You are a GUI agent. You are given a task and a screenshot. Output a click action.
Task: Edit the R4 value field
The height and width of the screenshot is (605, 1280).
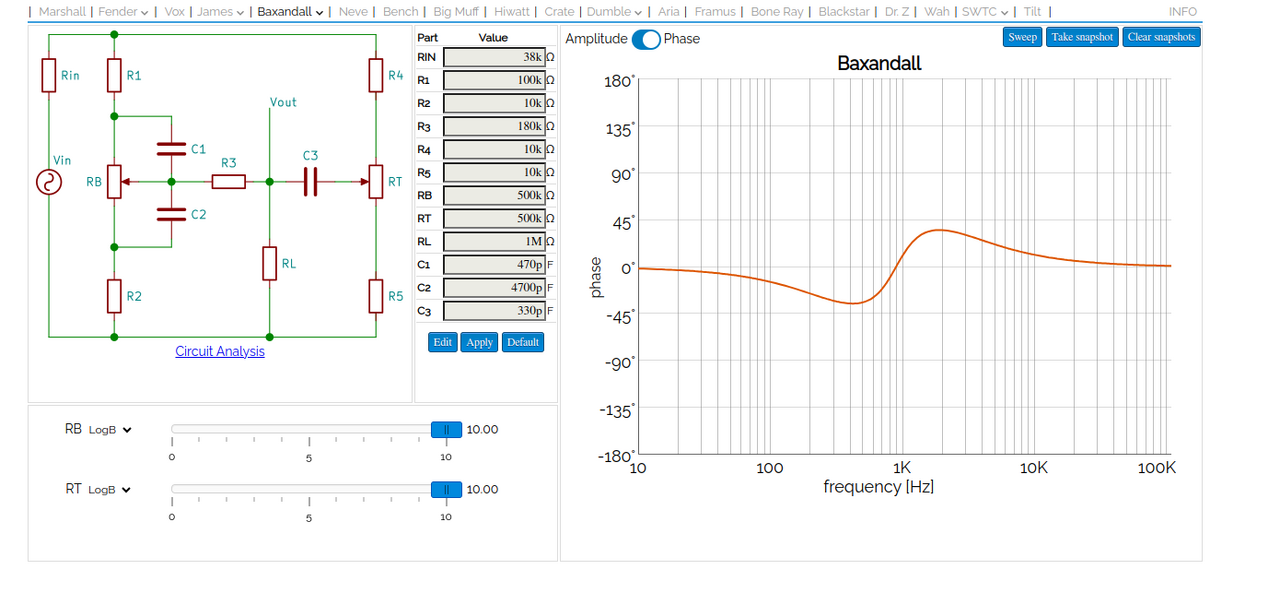point(494,149)
